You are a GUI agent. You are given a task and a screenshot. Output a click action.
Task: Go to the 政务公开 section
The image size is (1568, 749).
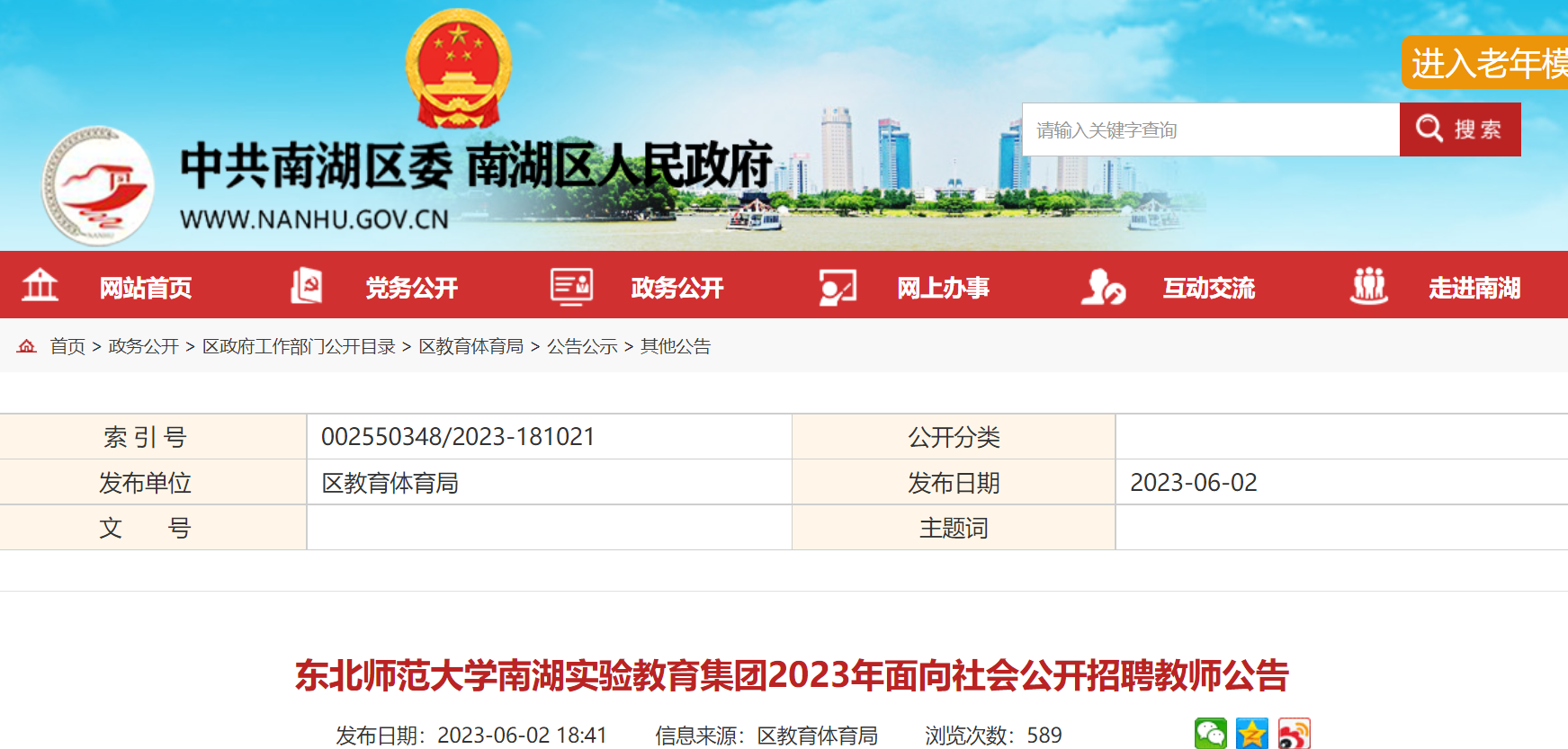click(x=677, y=288)
